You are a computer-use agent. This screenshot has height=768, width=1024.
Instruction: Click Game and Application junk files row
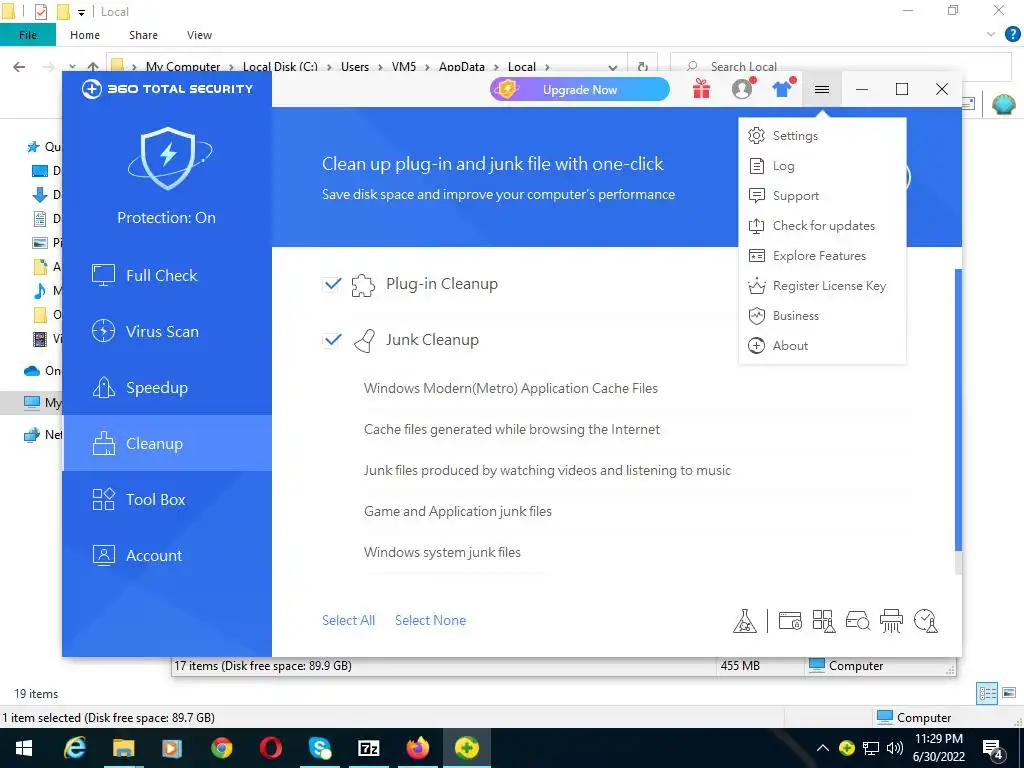tap(458, 511)
